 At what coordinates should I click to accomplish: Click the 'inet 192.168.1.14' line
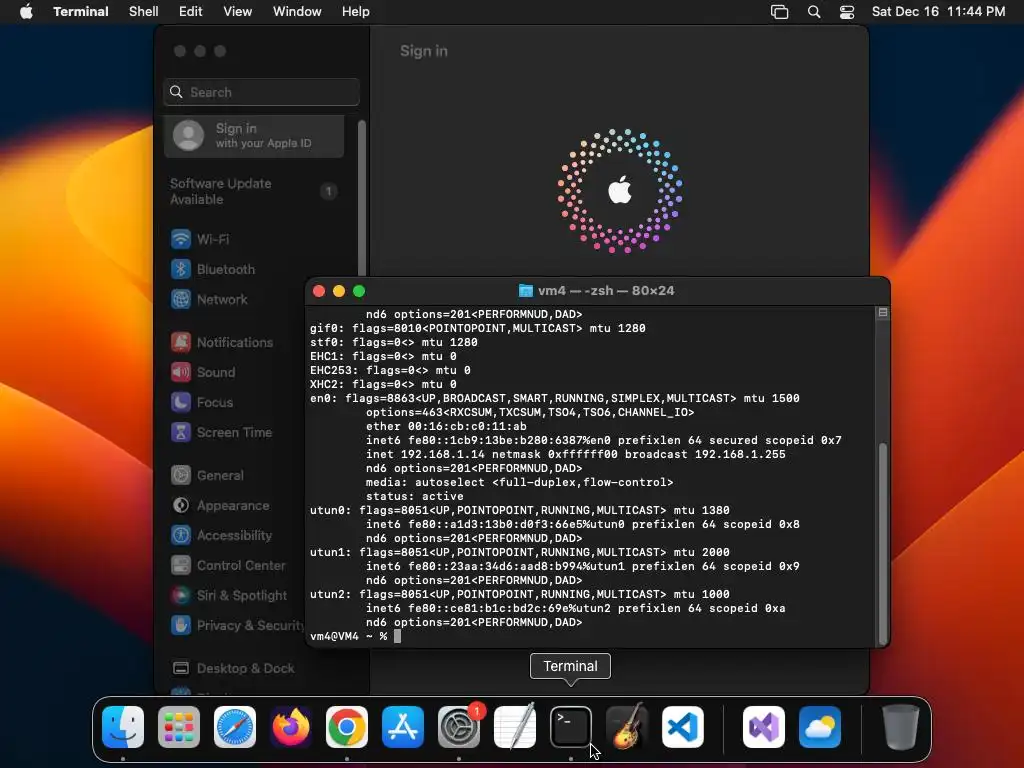pyautogui.click(x=575, y=455)
